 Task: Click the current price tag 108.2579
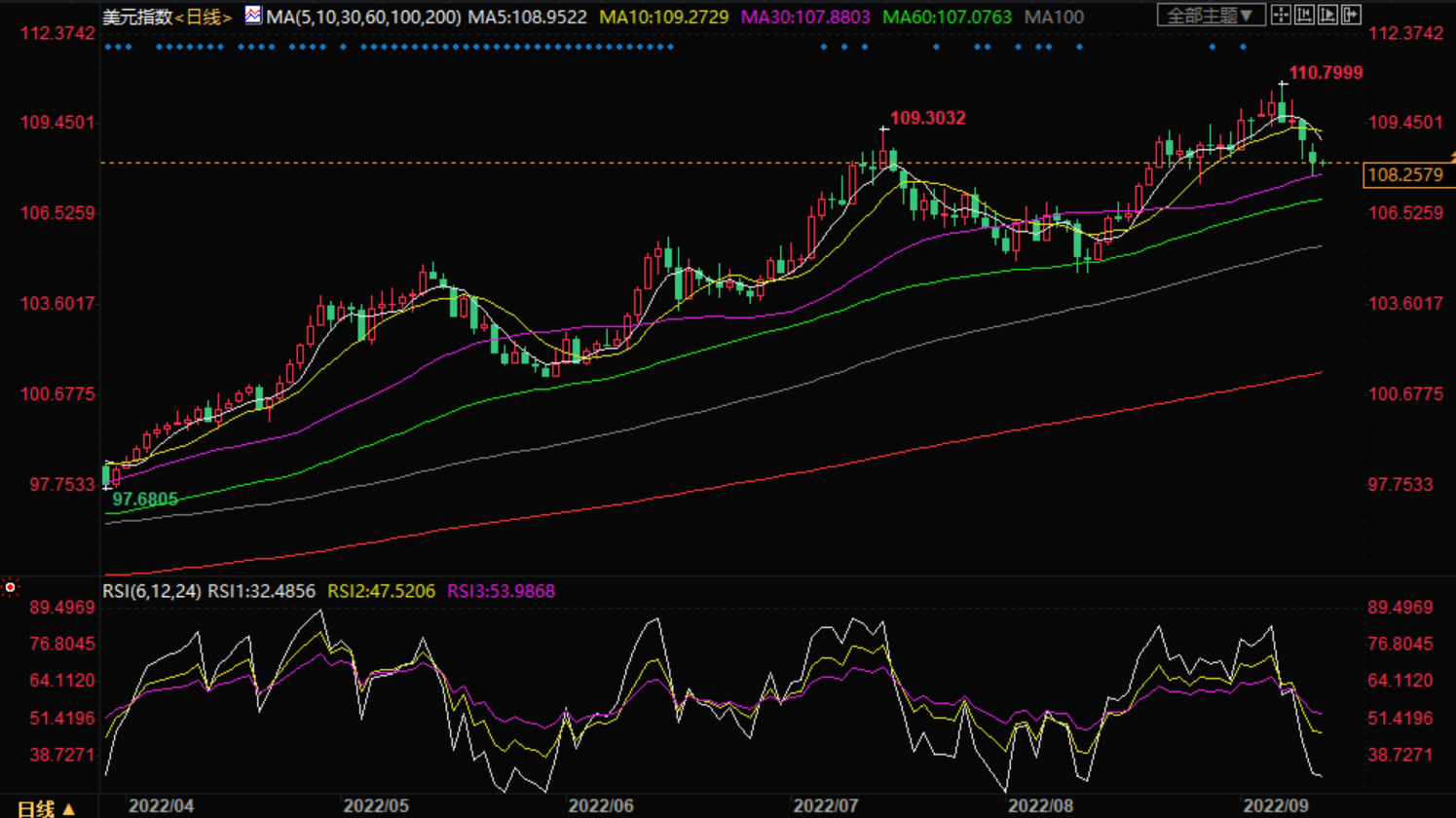coord(1405,175)
